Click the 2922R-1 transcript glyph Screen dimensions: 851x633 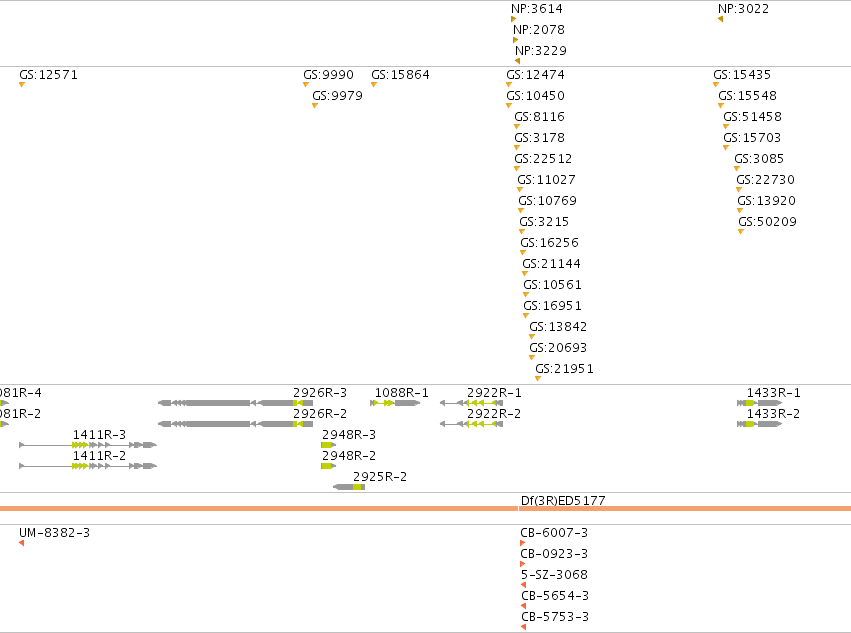click(472, 403)
